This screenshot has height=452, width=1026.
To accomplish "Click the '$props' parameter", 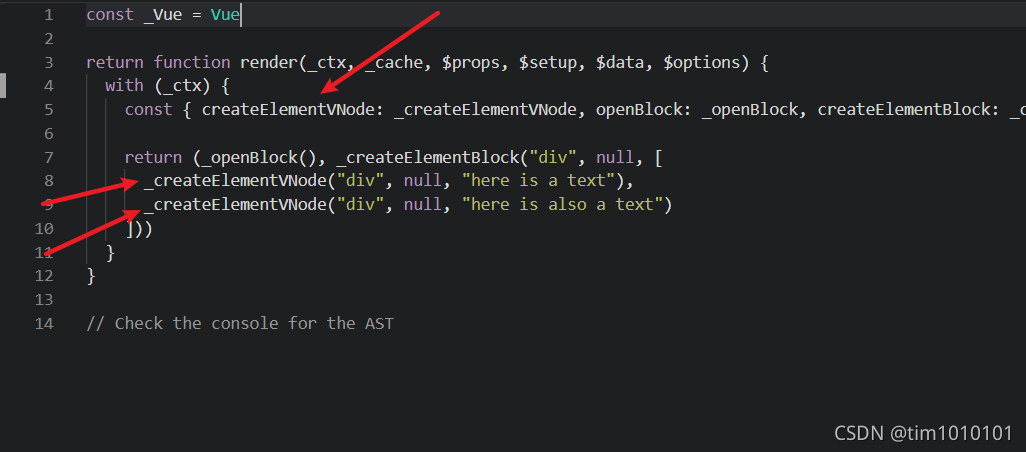I will point(470,63).
